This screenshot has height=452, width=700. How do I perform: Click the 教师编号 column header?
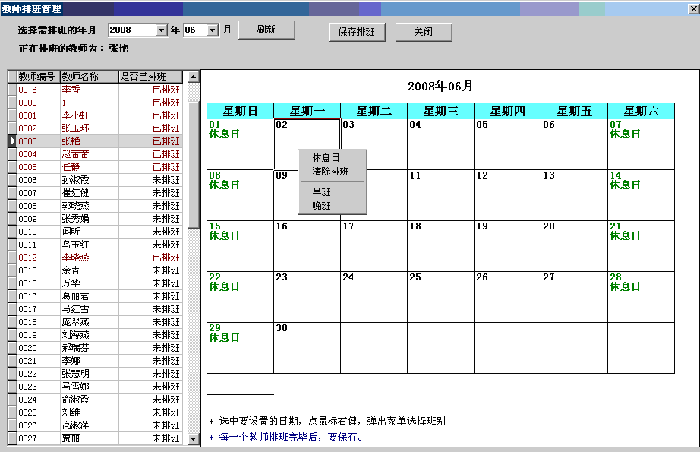point(38,77)
